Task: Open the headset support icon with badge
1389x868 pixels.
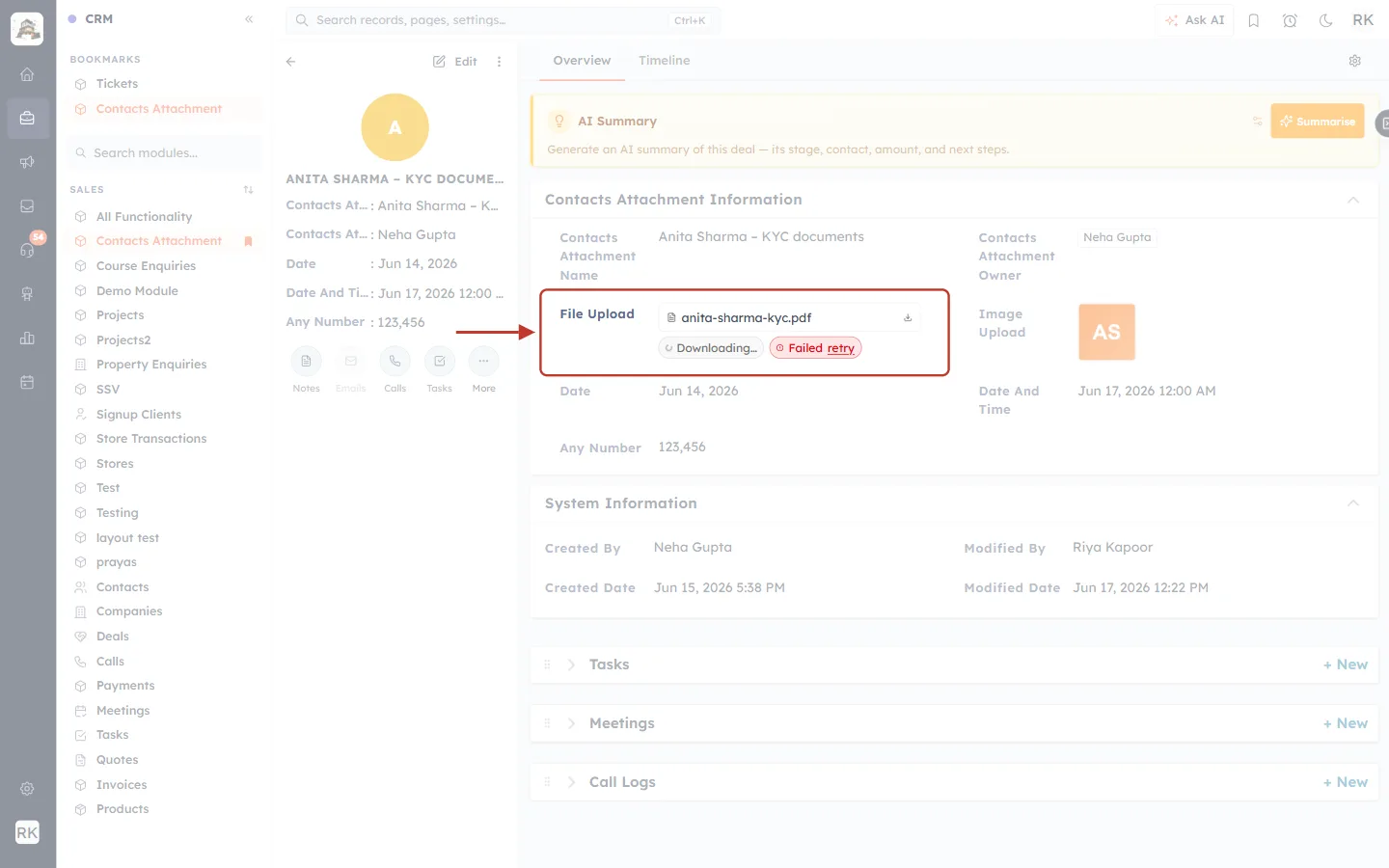Action: [27, 250]
